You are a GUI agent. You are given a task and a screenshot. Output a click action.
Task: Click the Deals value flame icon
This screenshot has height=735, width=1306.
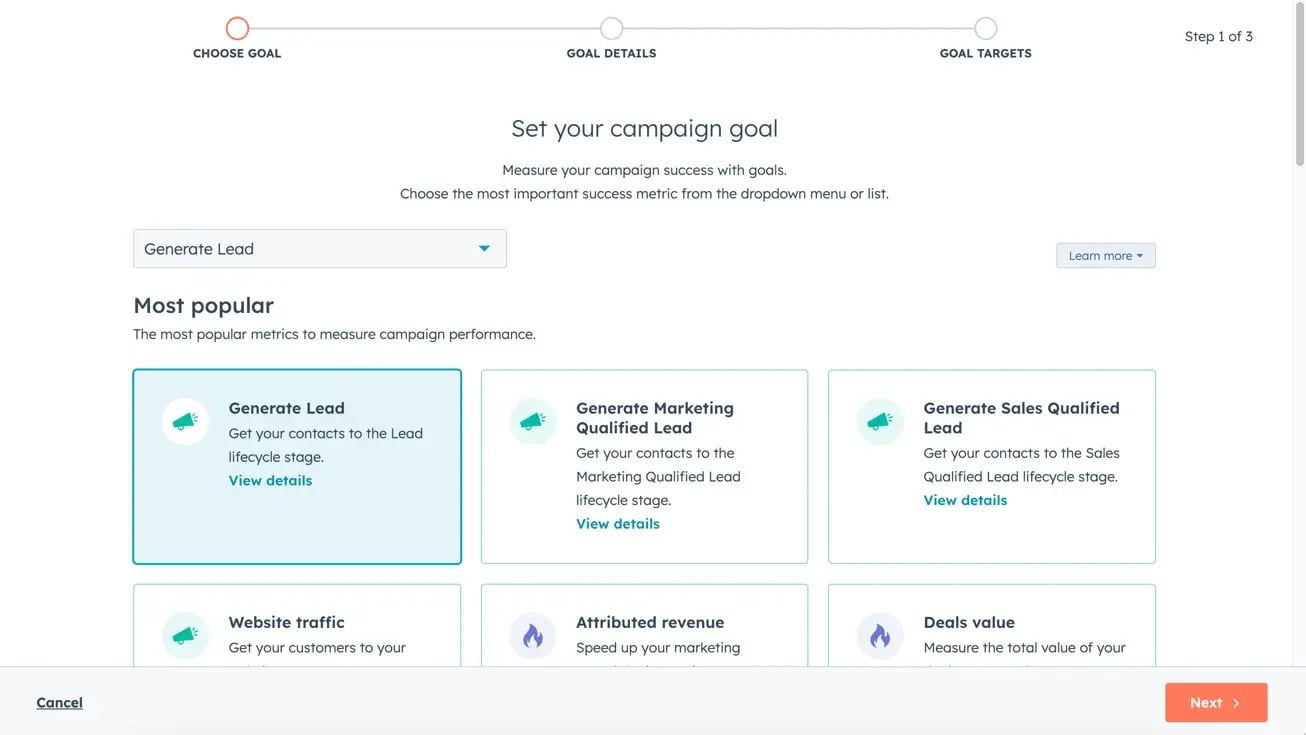click(880, 636)
